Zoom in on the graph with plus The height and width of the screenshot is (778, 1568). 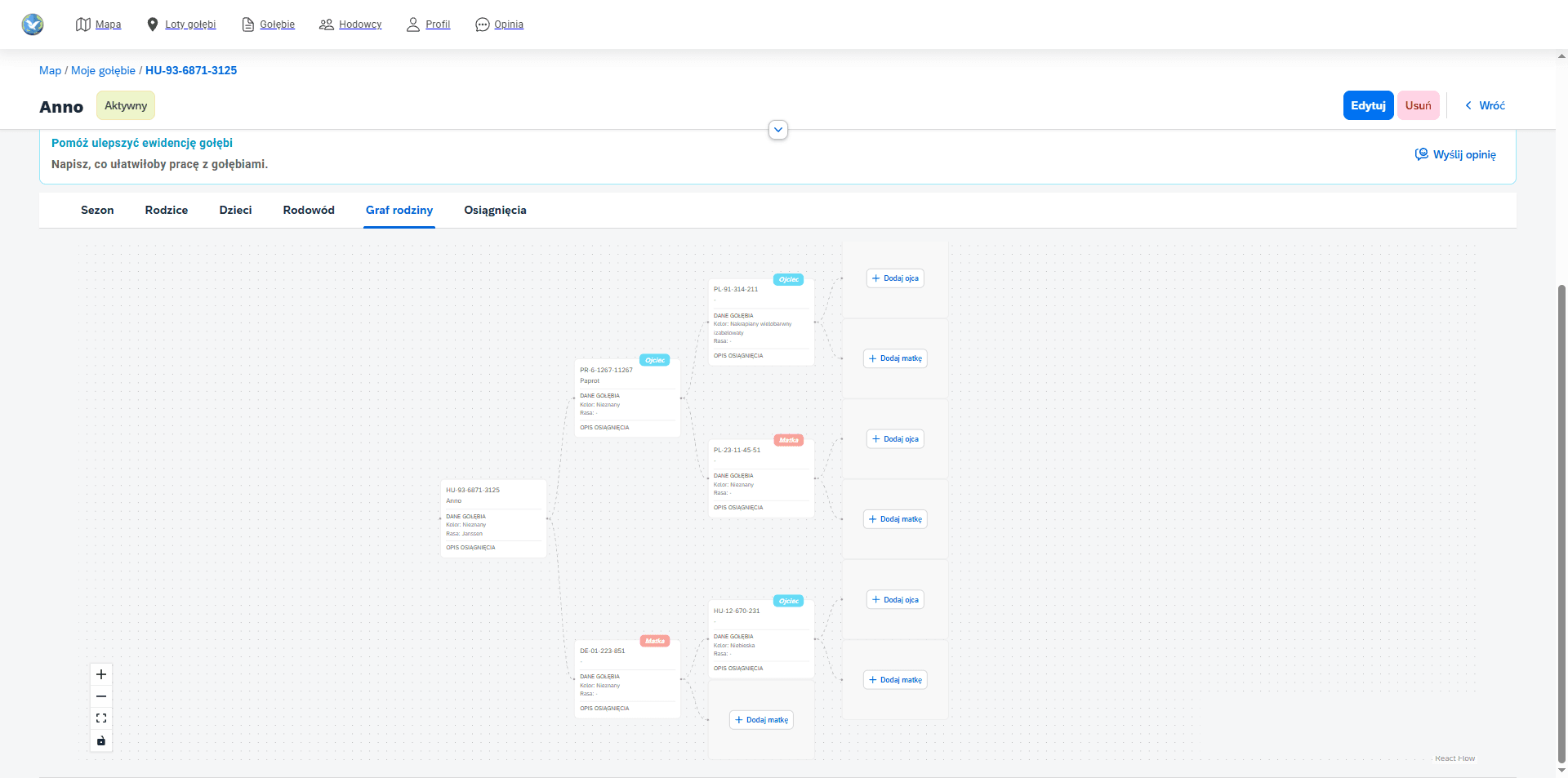coord(101,674)
